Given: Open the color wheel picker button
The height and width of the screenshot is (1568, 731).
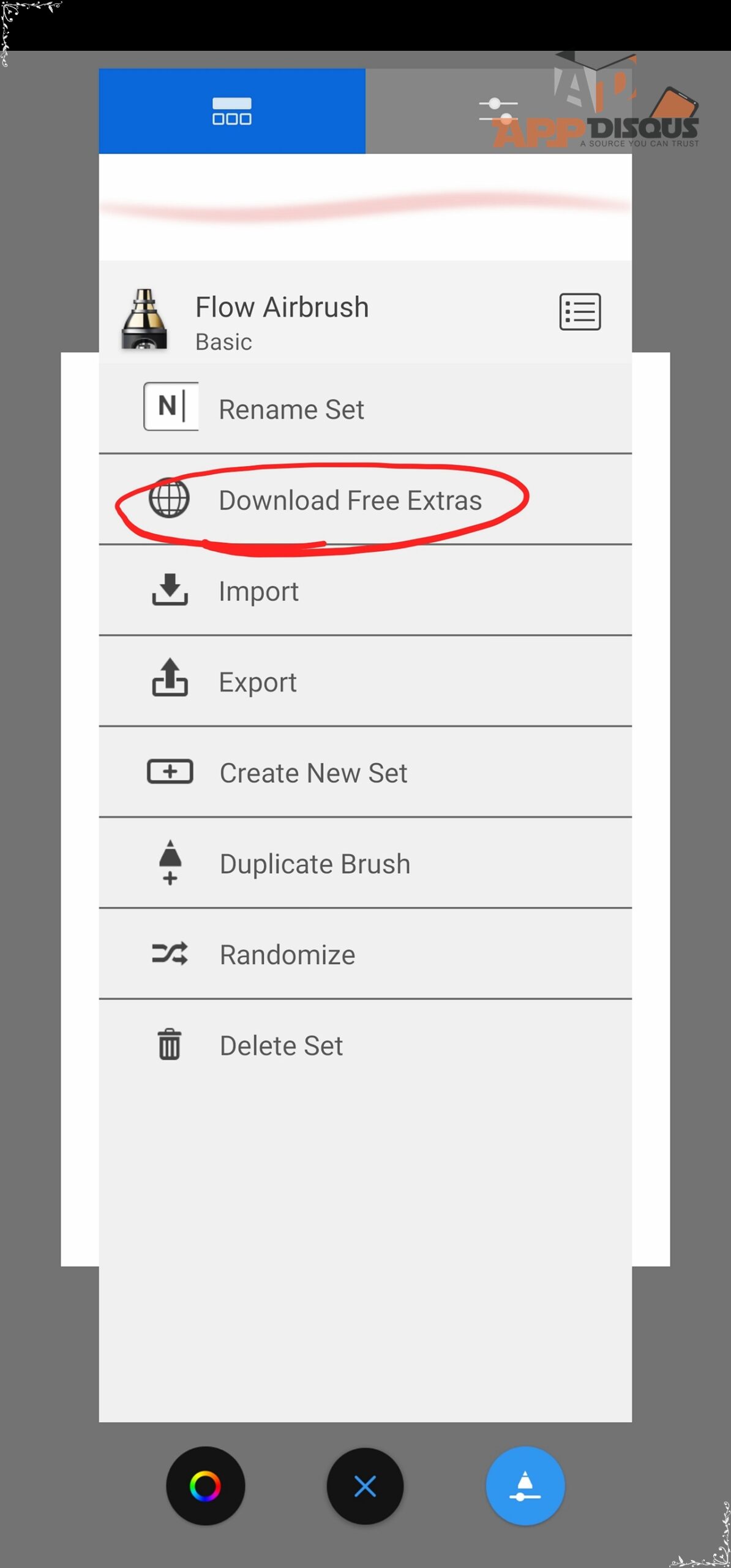Looking at the screenshot, I should pos(206,1486).
